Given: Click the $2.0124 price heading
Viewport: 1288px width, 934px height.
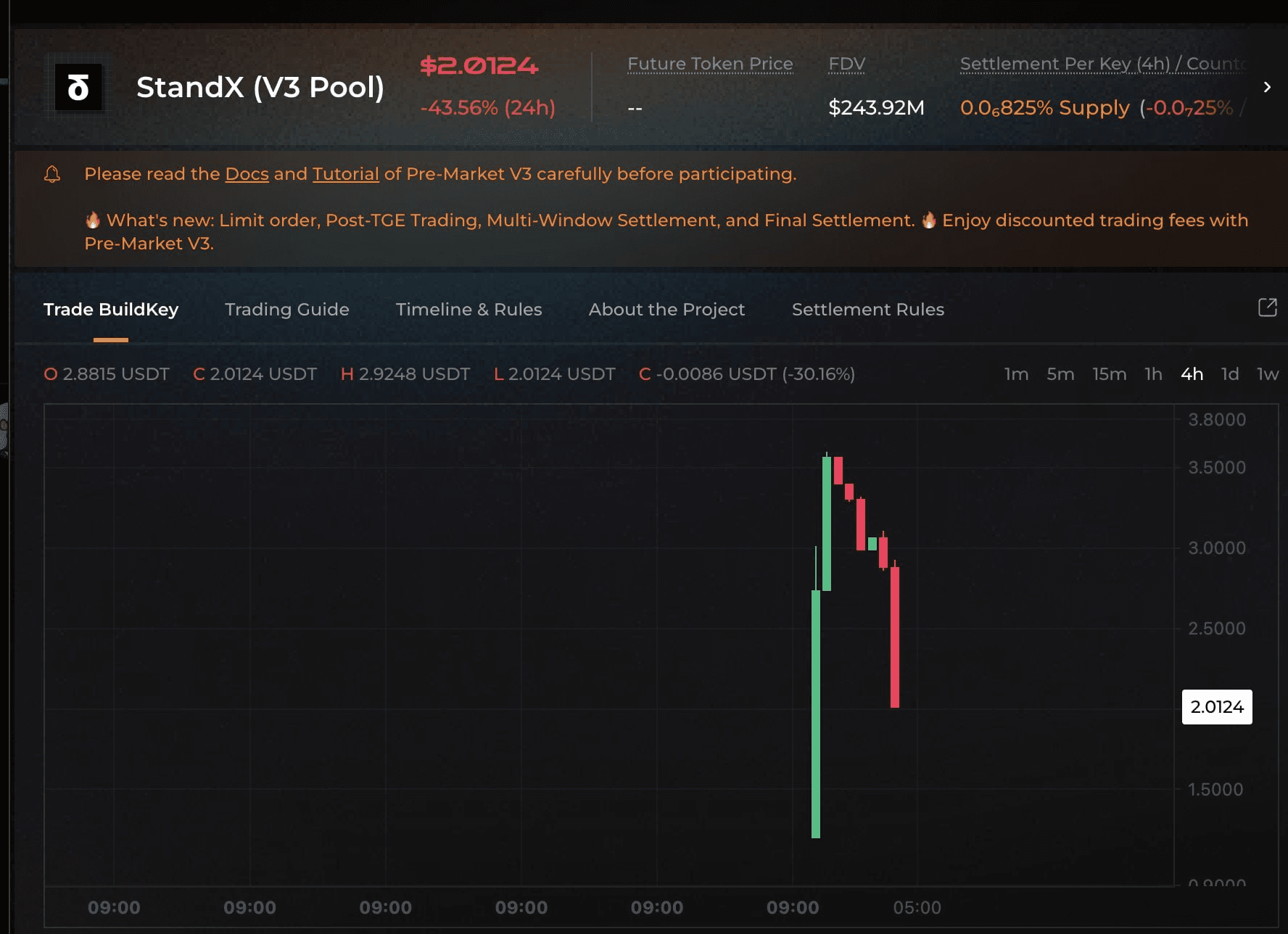Looking at the screenshot, I should point(479,66).
